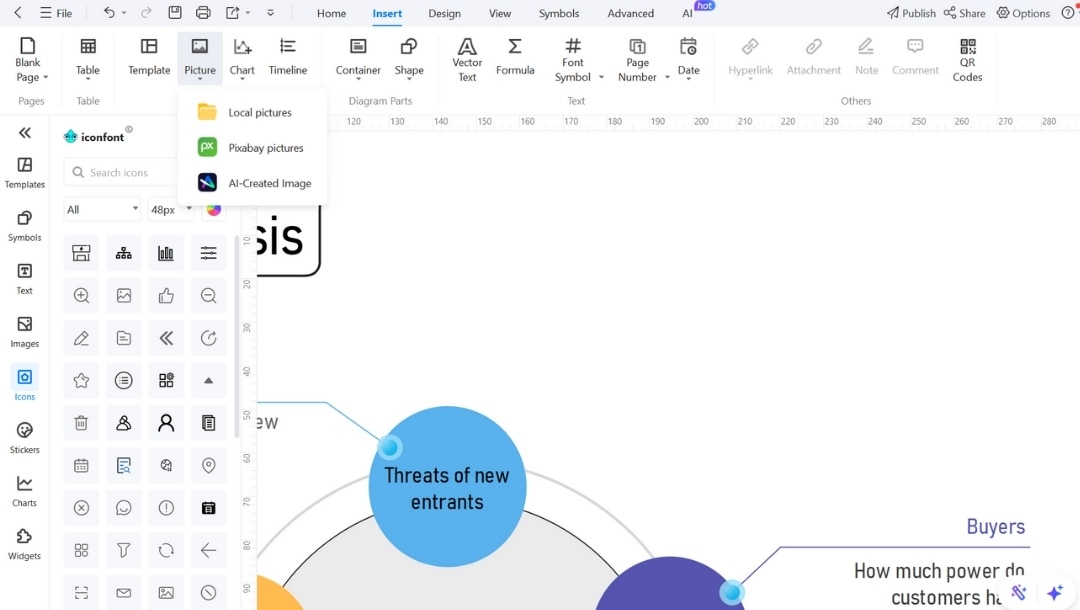The height and width of the screenshot is (610, 1080).
Task: Open Text panel in left sidebar
Action: point(25,278)
